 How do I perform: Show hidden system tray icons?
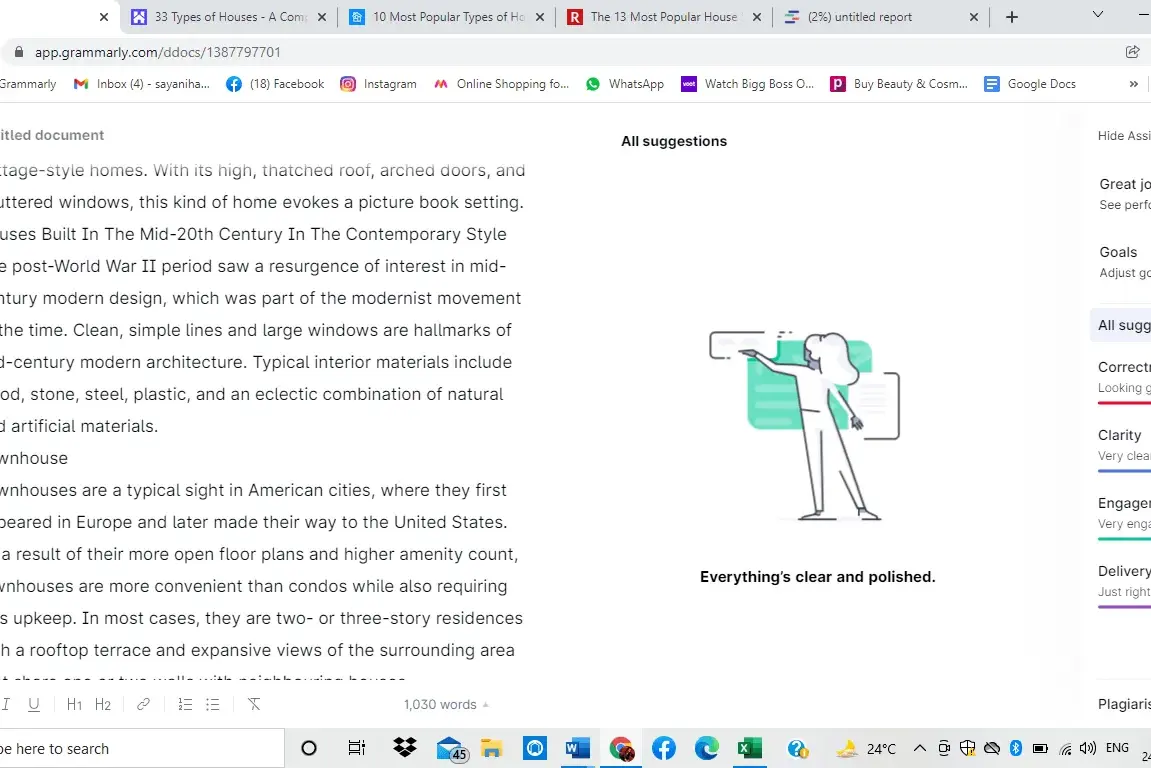point(920,748)
